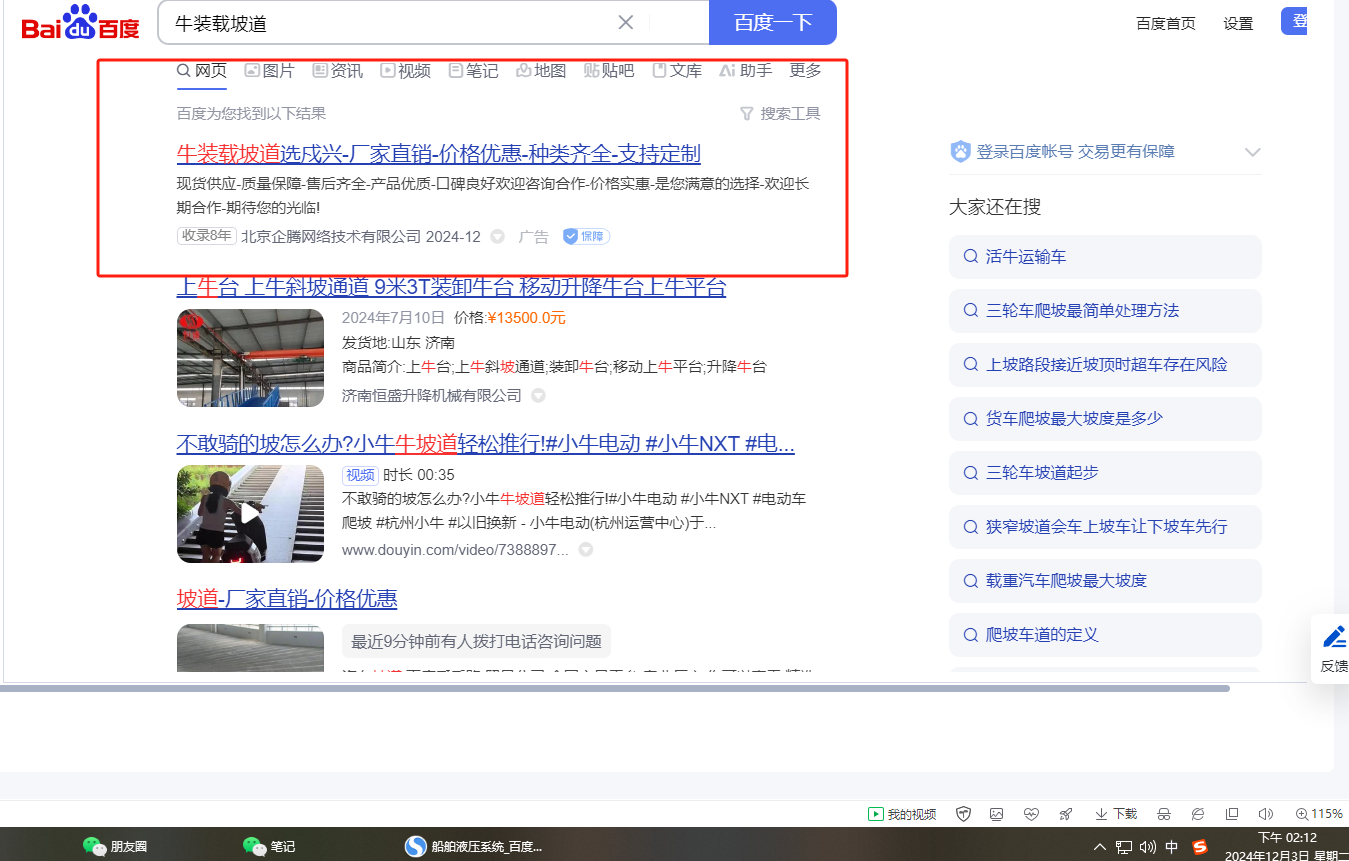Play the 小牛电动 video thumbnail
This screenshot has height=861, width=1349.
click(x=250, y=513)
